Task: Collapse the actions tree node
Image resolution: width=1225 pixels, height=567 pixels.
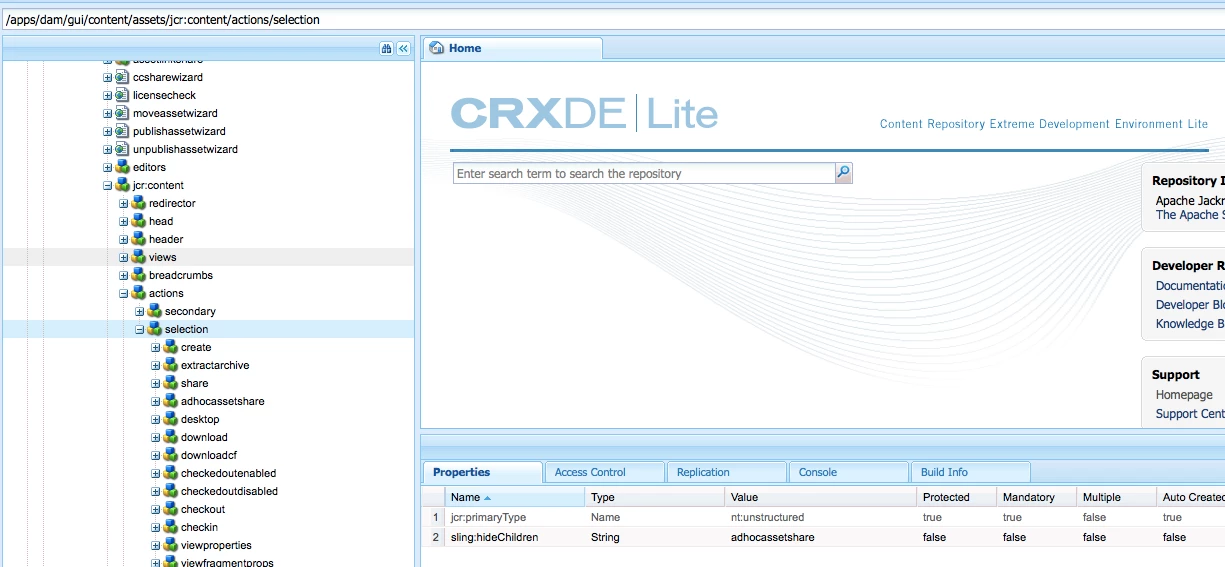Action: click(x=124, y=293)
